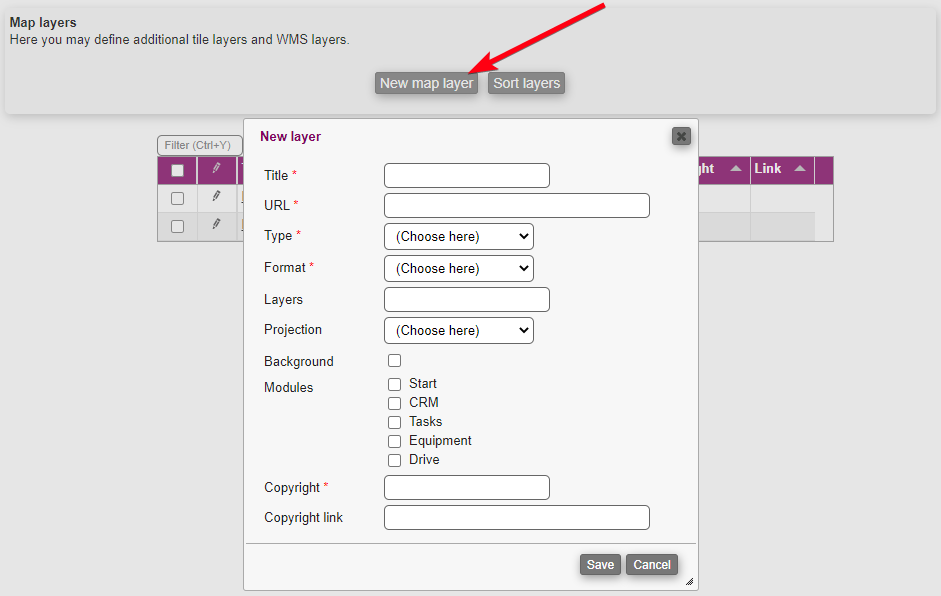This screenshot has width=941, height=596.
Task: Click the Link column header
Action: coord(768,169)
